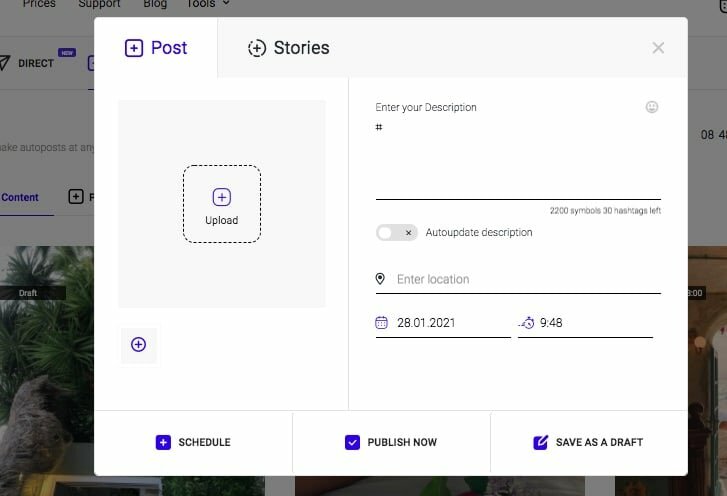Screen dimensions: 727x496
Task: Expand the Tools menu in the navbar
Action: click(x=208, y=4)
